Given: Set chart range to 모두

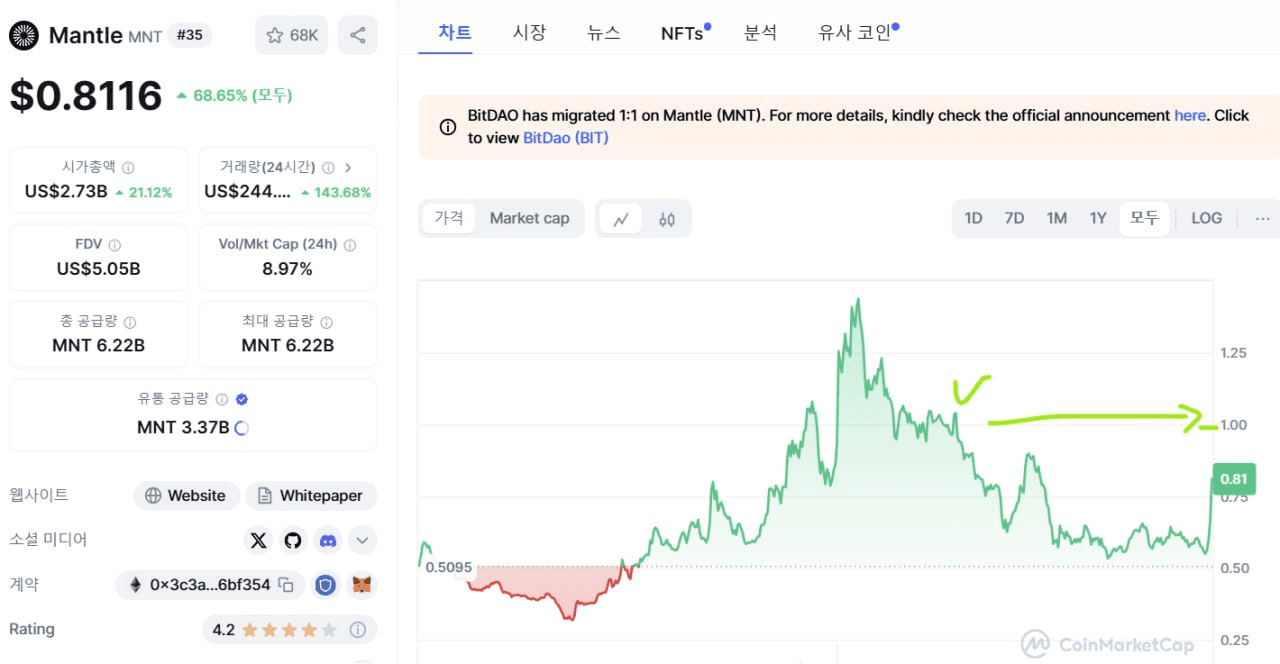Looking at the screenshot, I should pyautogui.click(x=1144, y=218).
